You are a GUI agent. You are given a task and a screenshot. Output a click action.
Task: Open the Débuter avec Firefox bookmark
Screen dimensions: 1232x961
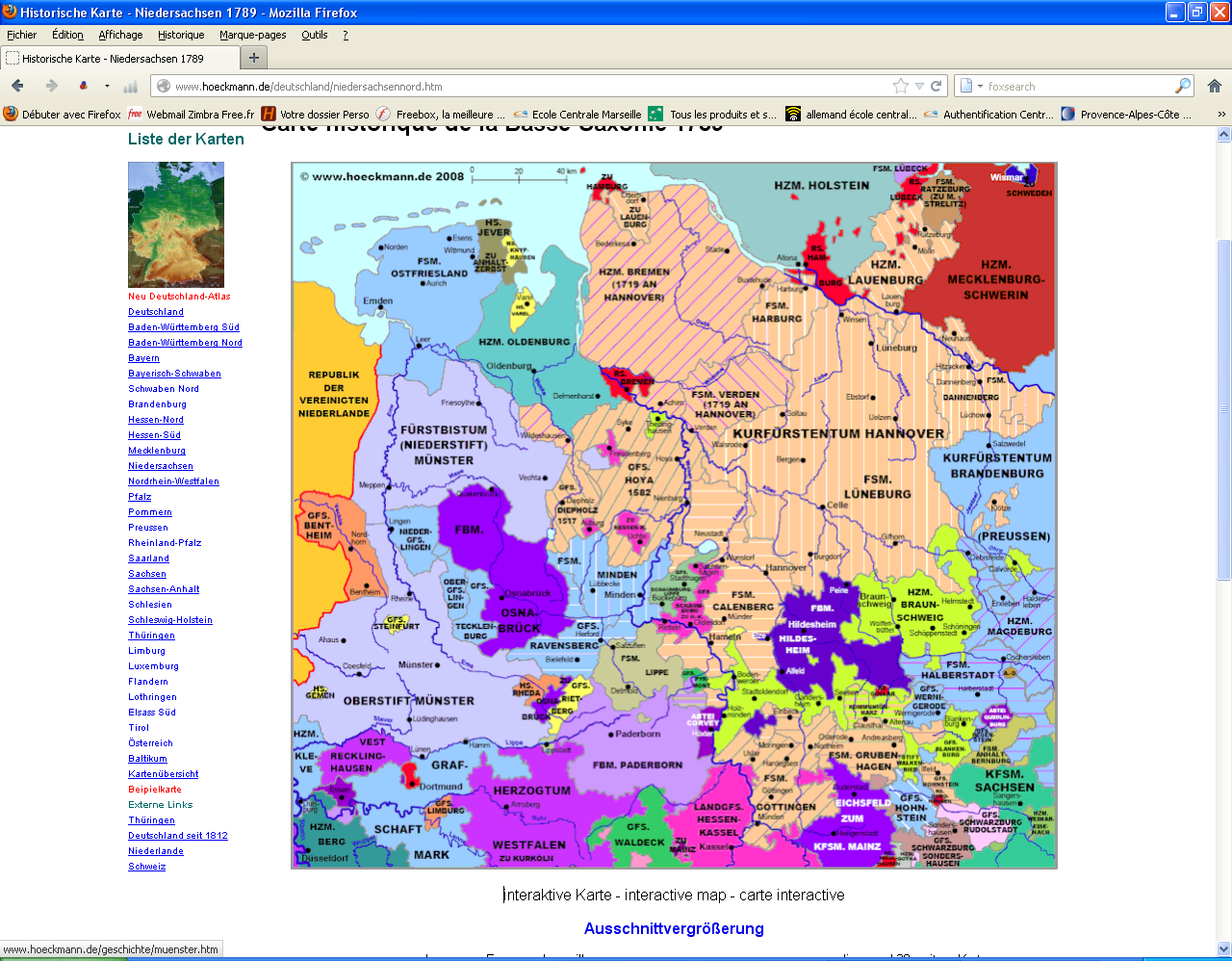(x=64, y=114)
